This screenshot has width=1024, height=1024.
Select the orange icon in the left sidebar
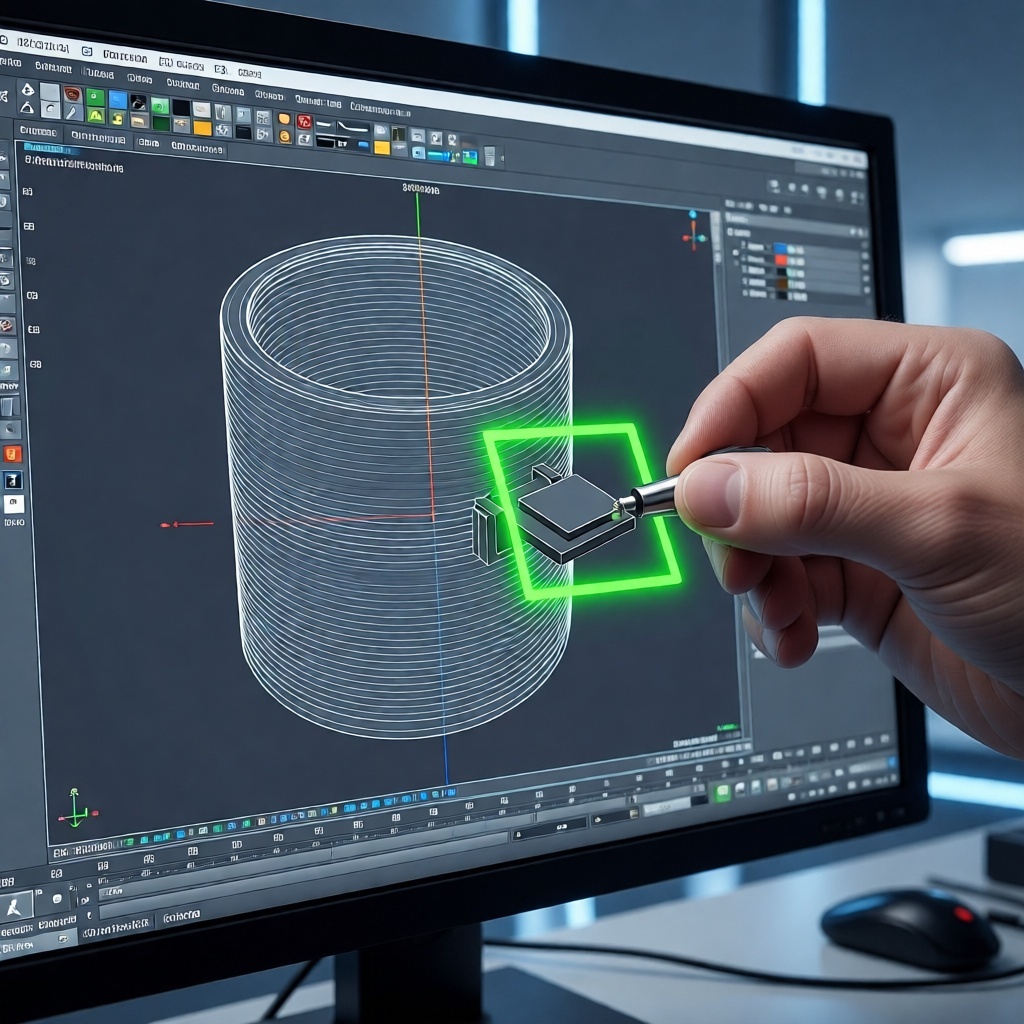[12, 453]
